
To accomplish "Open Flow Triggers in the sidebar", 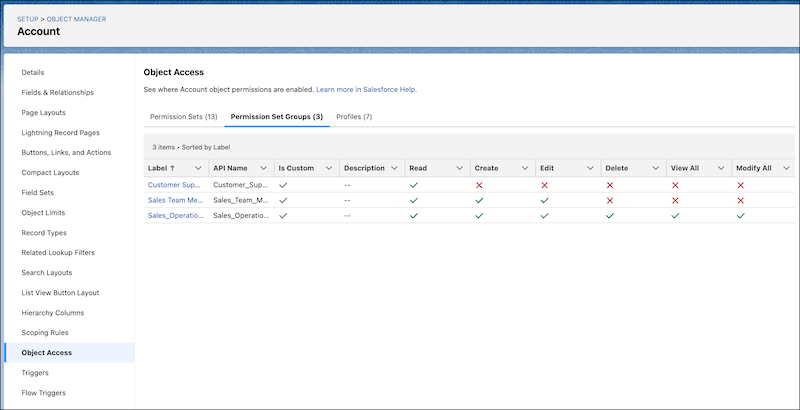I will pyautogui.click(x=44, y=392).
